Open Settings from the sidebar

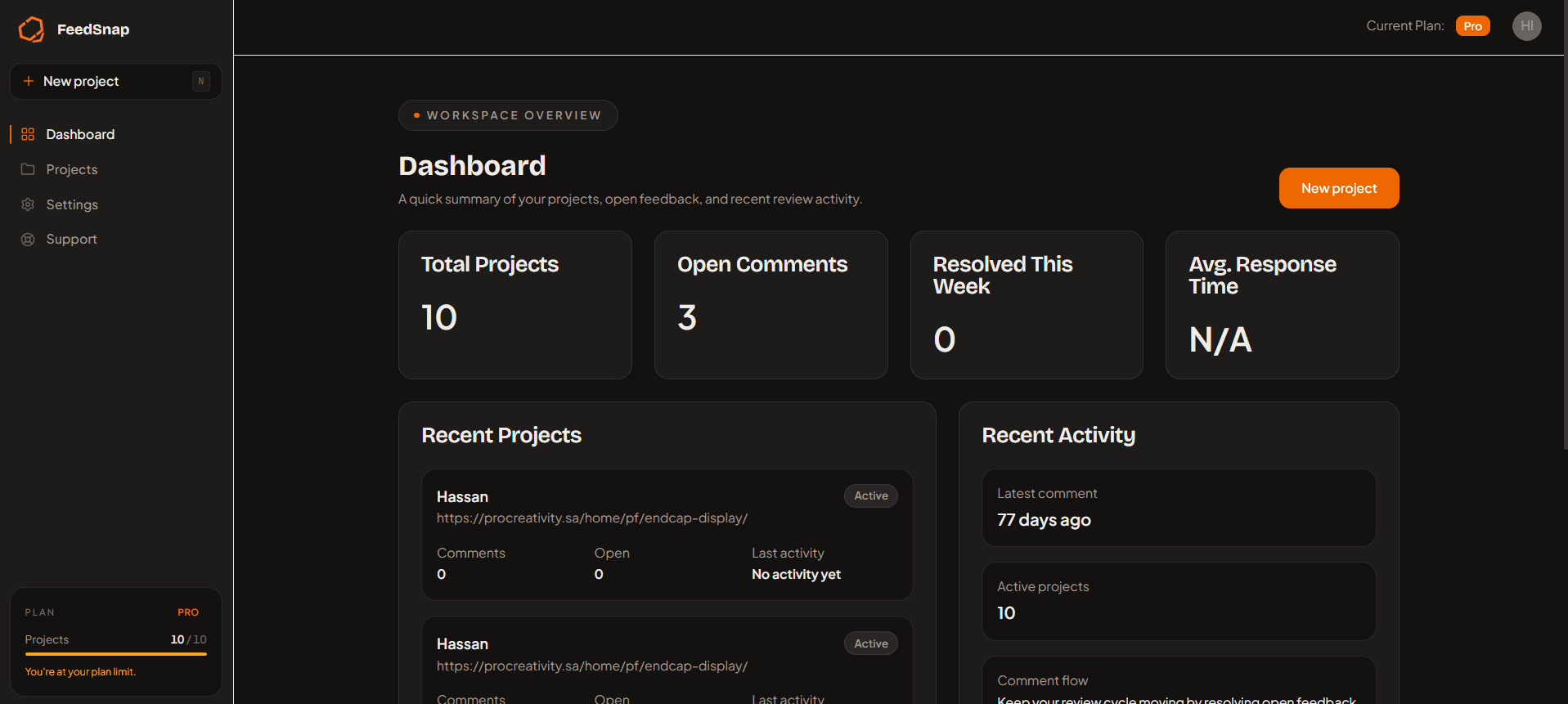pyautogui.click(x=116, y=204)
